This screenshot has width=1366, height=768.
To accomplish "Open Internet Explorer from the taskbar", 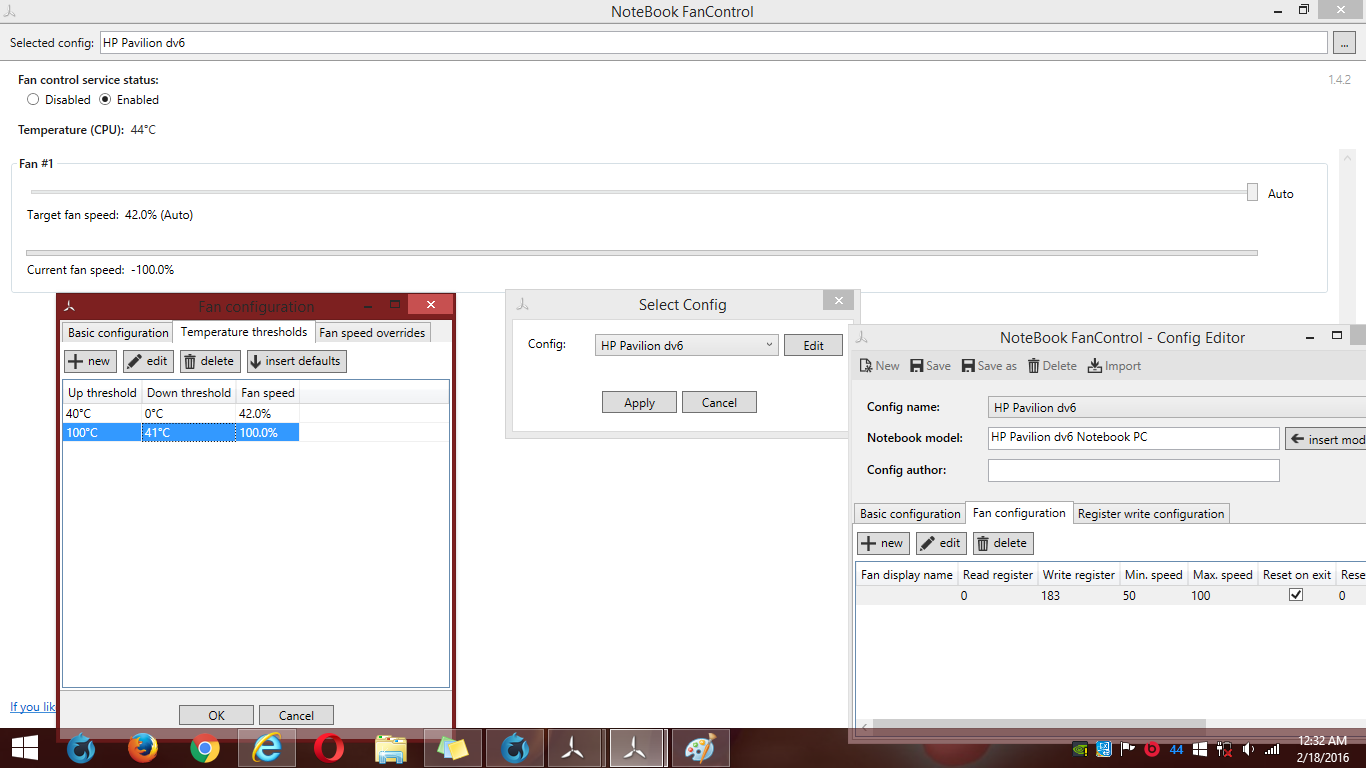I will 267,748.
